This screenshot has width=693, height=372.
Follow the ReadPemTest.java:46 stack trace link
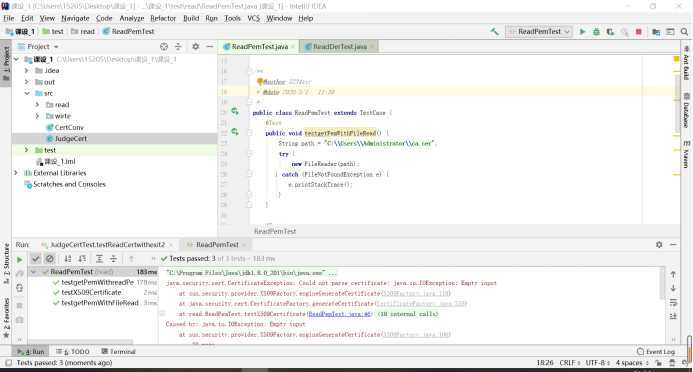coord(339,314)
